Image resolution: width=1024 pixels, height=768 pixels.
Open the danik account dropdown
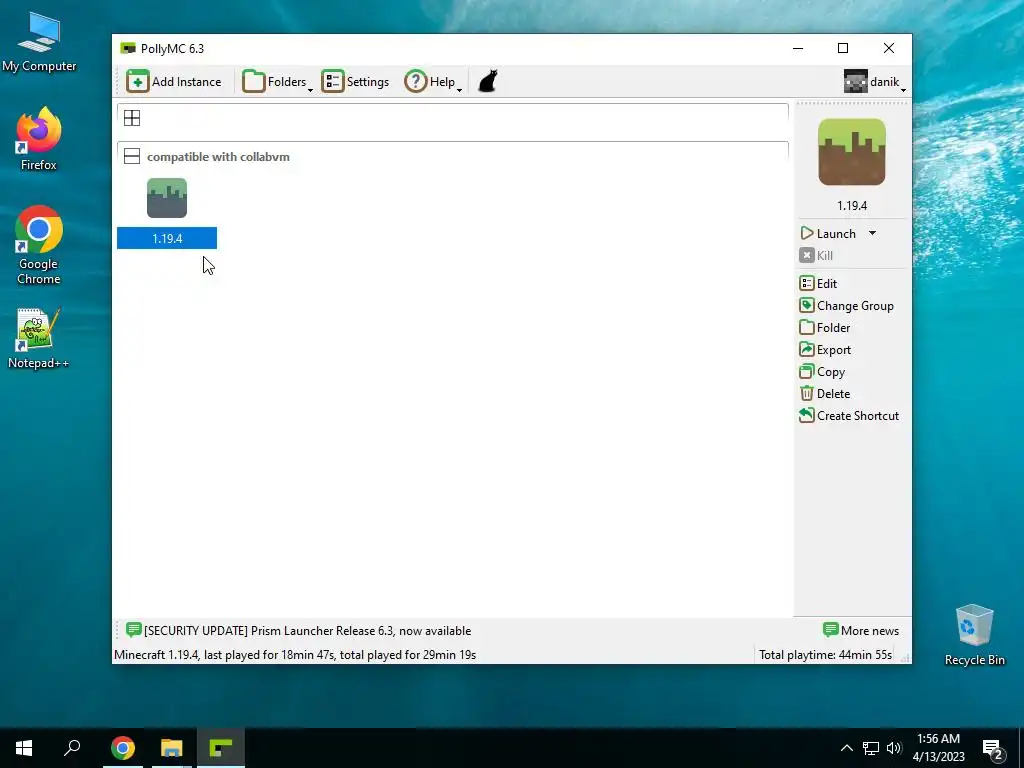tap(874, 82)
